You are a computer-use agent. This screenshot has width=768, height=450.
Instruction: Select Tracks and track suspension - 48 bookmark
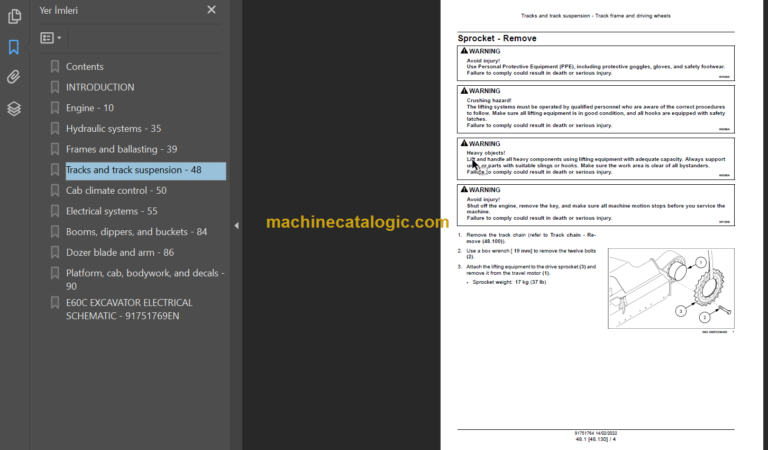click(145, 170)
